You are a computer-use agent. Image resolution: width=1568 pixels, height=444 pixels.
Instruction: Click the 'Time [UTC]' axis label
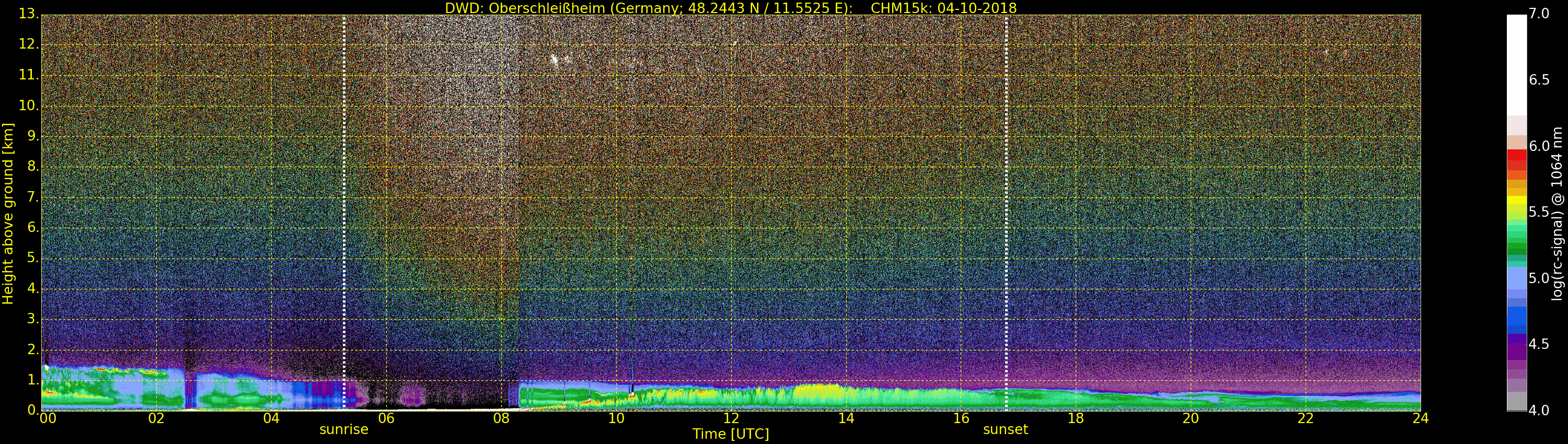(x=731, y=434)
